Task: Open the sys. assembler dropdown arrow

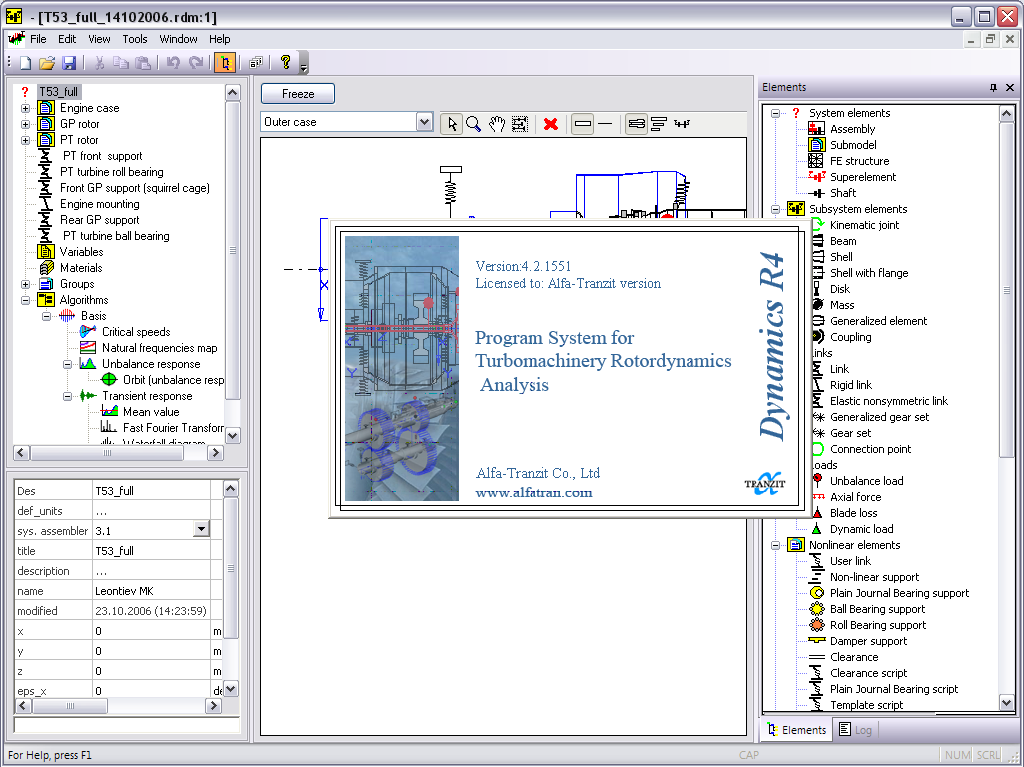Action: coord(202,529)
